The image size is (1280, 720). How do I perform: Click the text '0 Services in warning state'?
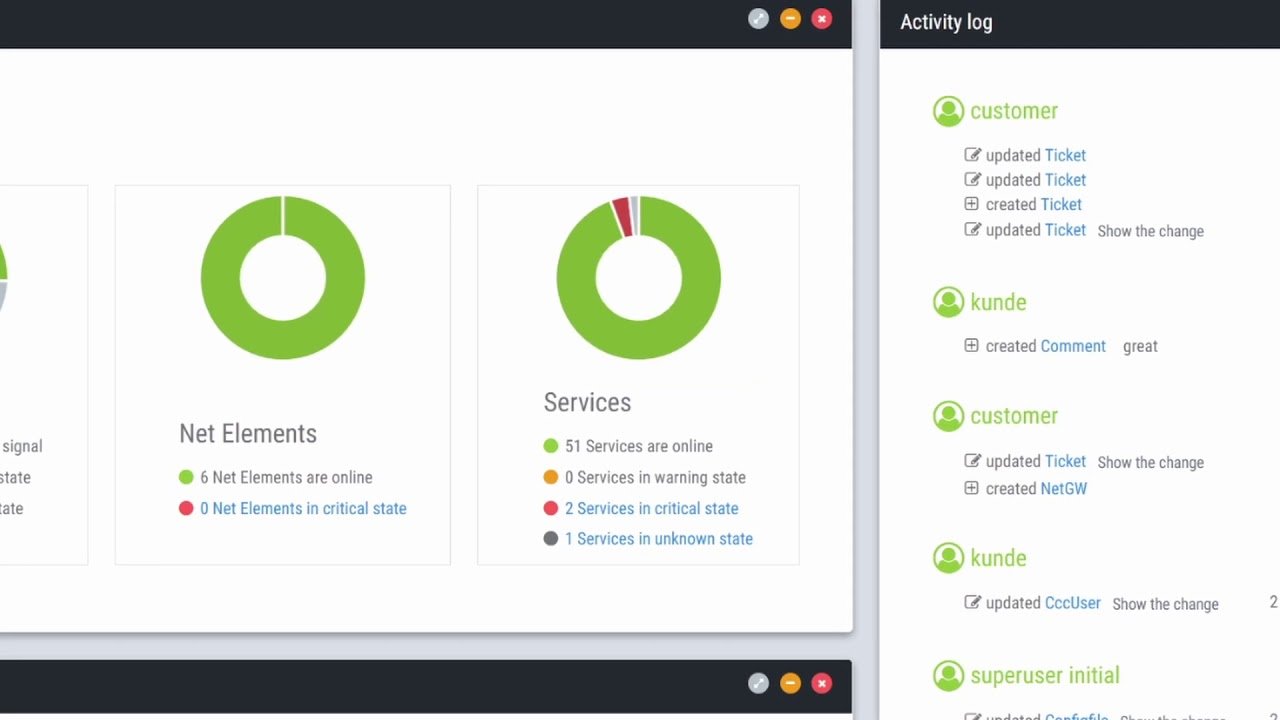pyautogui.click(x=655, y=477)
